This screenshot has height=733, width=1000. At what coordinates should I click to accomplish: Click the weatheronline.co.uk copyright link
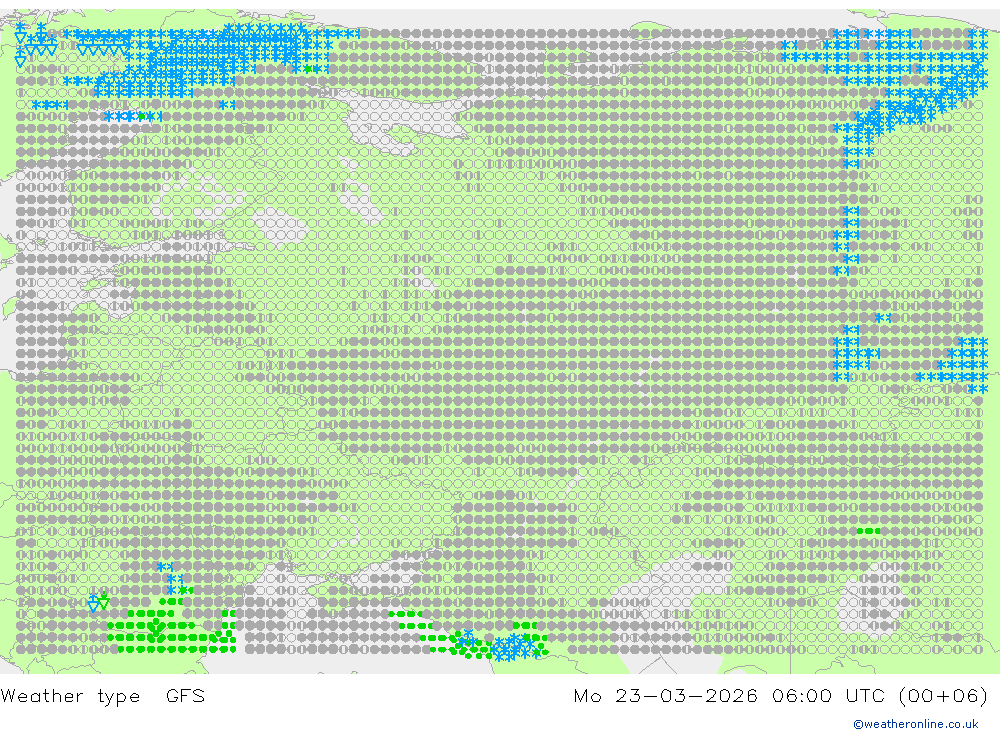click(x=916, y=724)
